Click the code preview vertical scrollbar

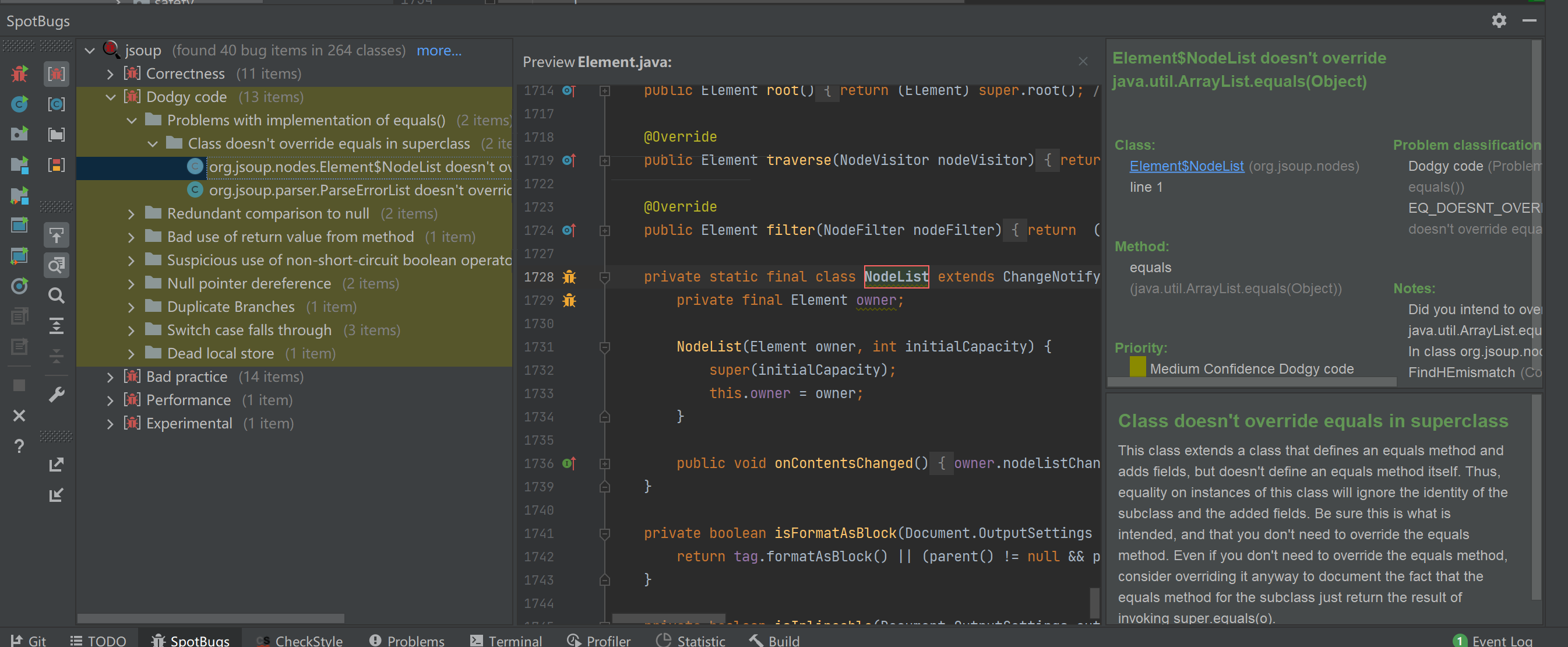pos(1094,603)
